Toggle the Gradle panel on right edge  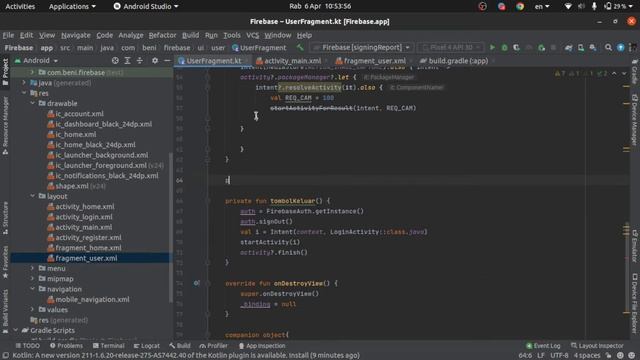(x=635, y=71)
